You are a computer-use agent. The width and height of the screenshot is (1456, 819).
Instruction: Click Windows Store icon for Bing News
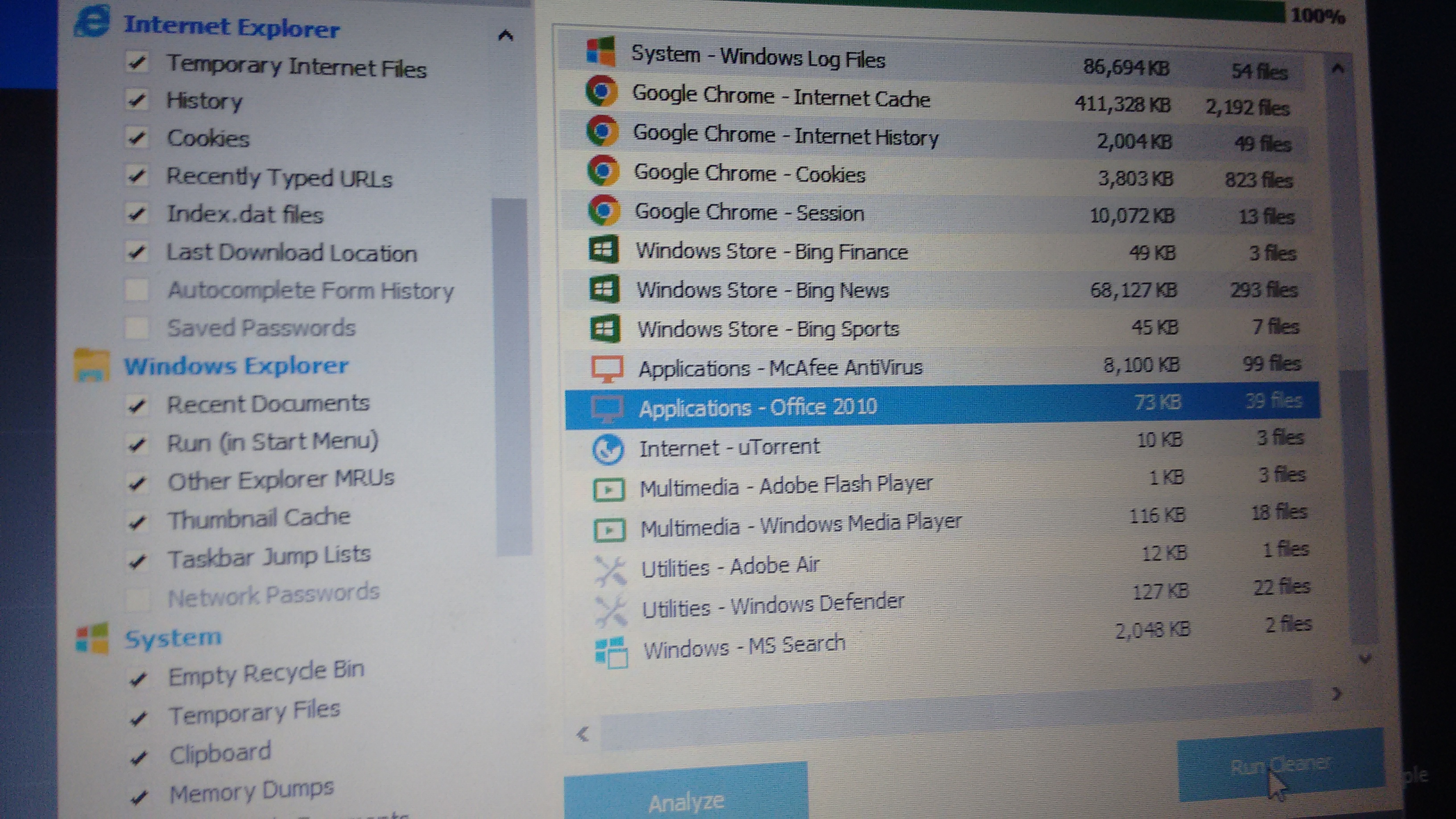pyautogui.click(x=604, y=289)
